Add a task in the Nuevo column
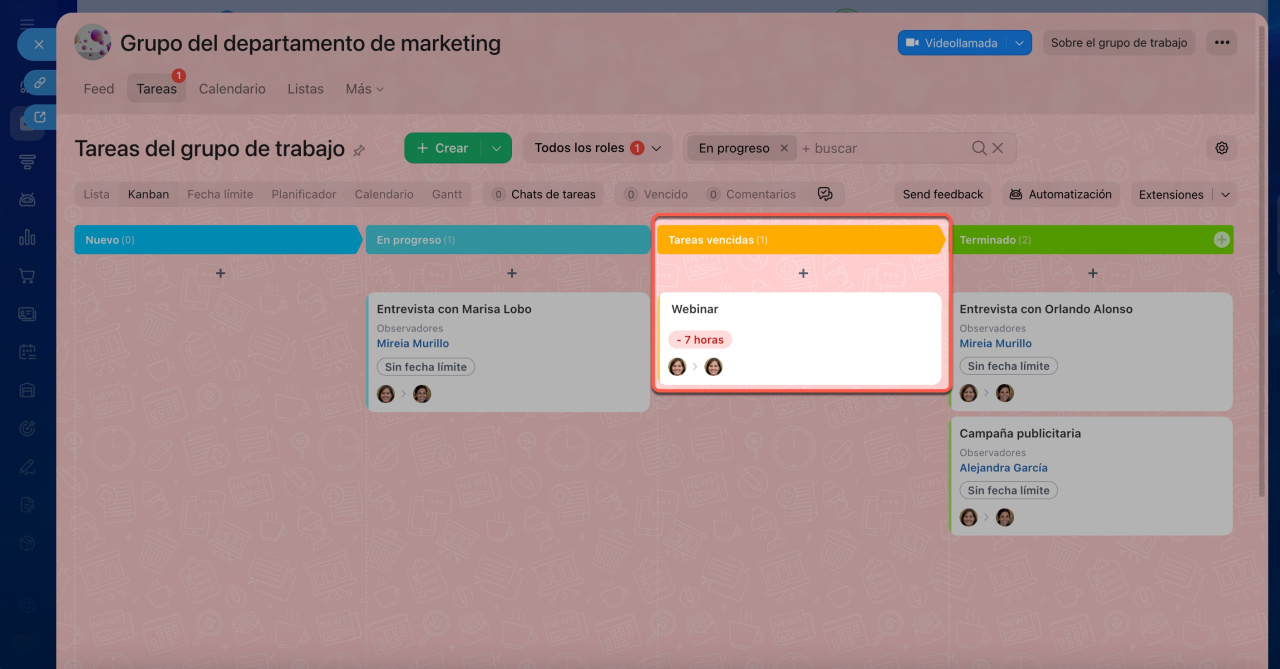This screenshot has height=669, width=1280. tap(220, 273)
